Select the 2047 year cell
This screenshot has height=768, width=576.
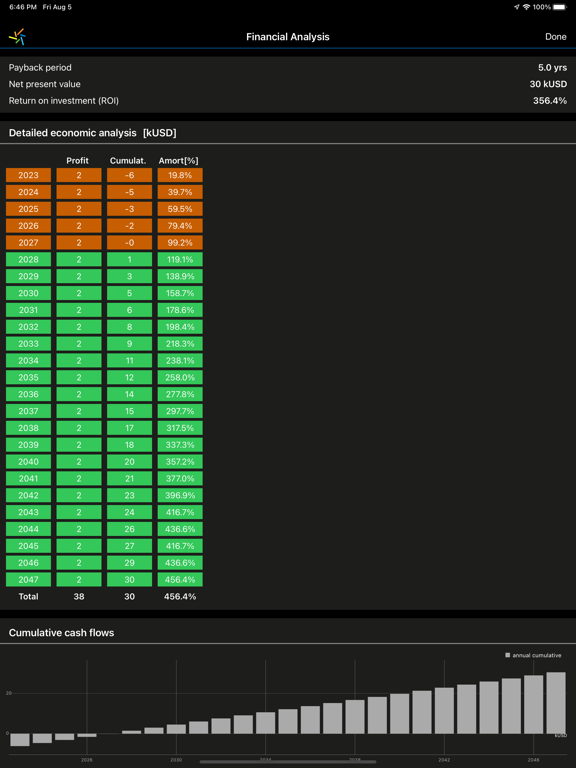28,579
